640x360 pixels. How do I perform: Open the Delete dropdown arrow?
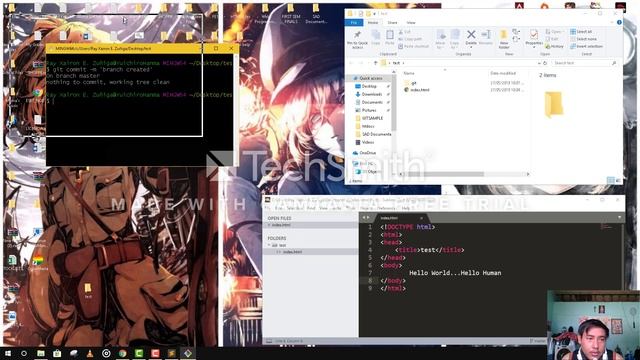[x=471, y=47]
